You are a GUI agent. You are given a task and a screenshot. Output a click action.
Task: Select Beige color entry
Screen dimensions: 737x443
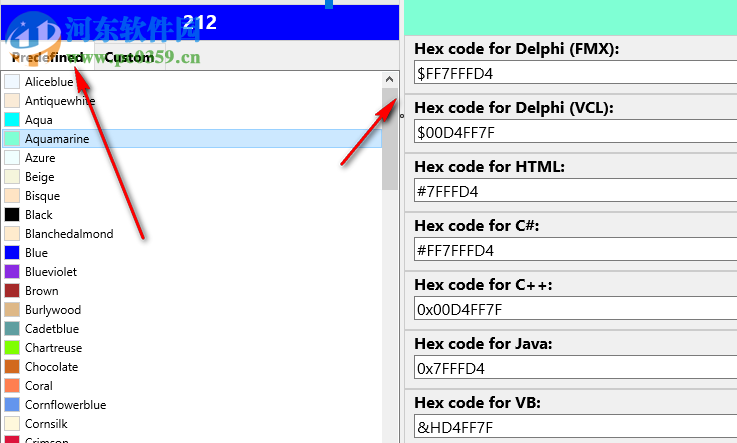(192, 177)
